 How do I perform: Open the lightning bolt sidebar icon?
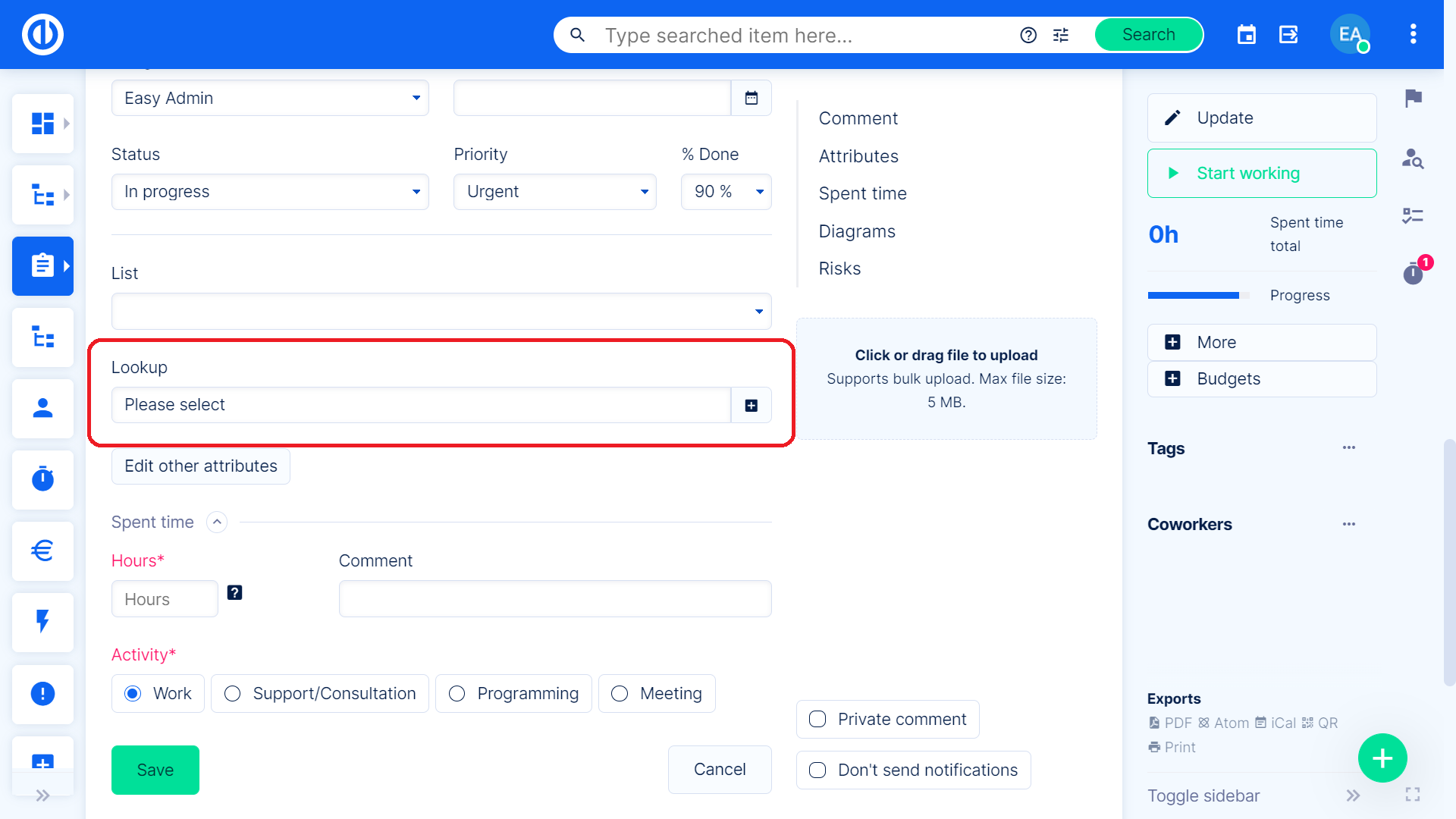[x=42, y=622]
